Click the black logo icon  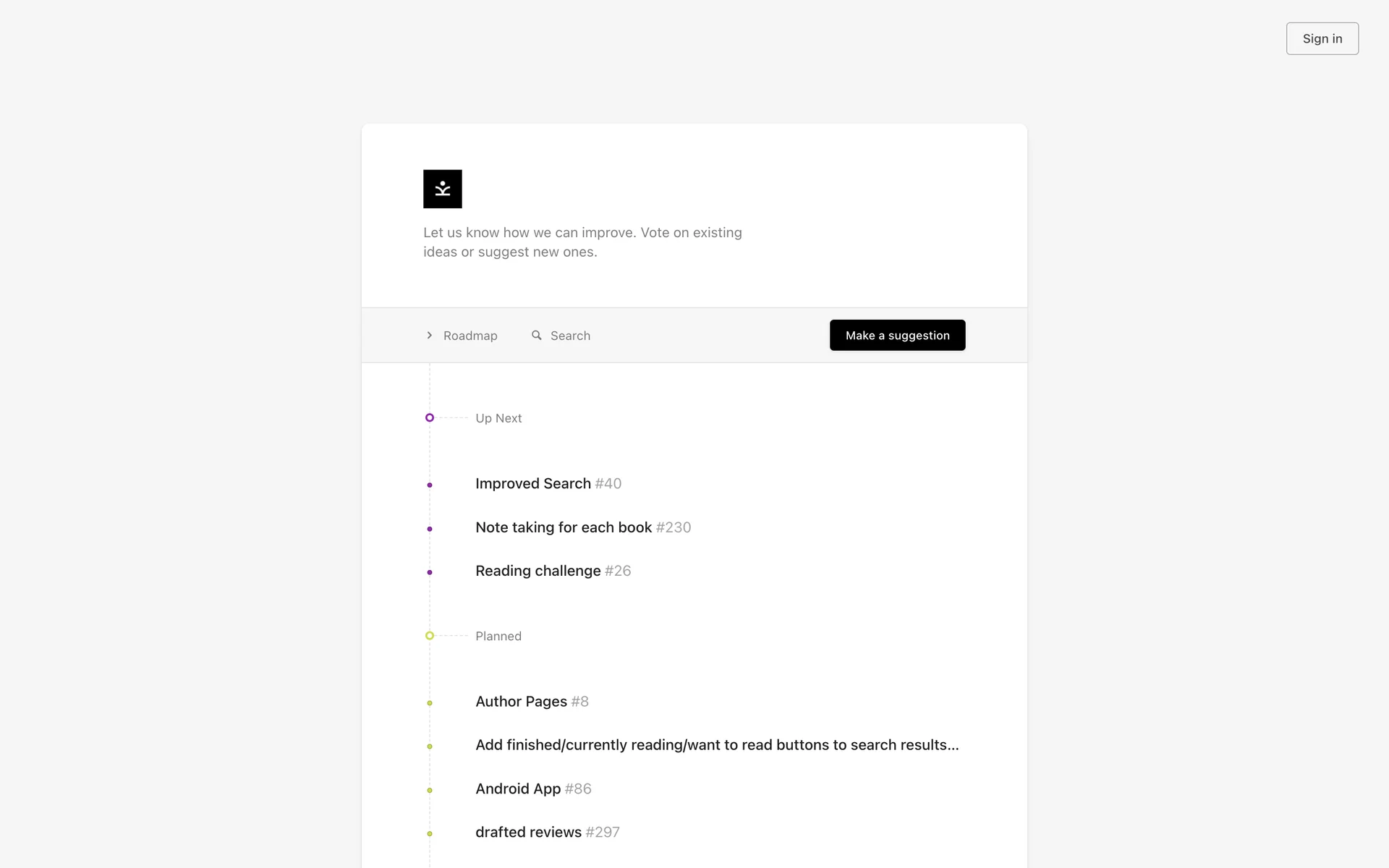[442, 189]
